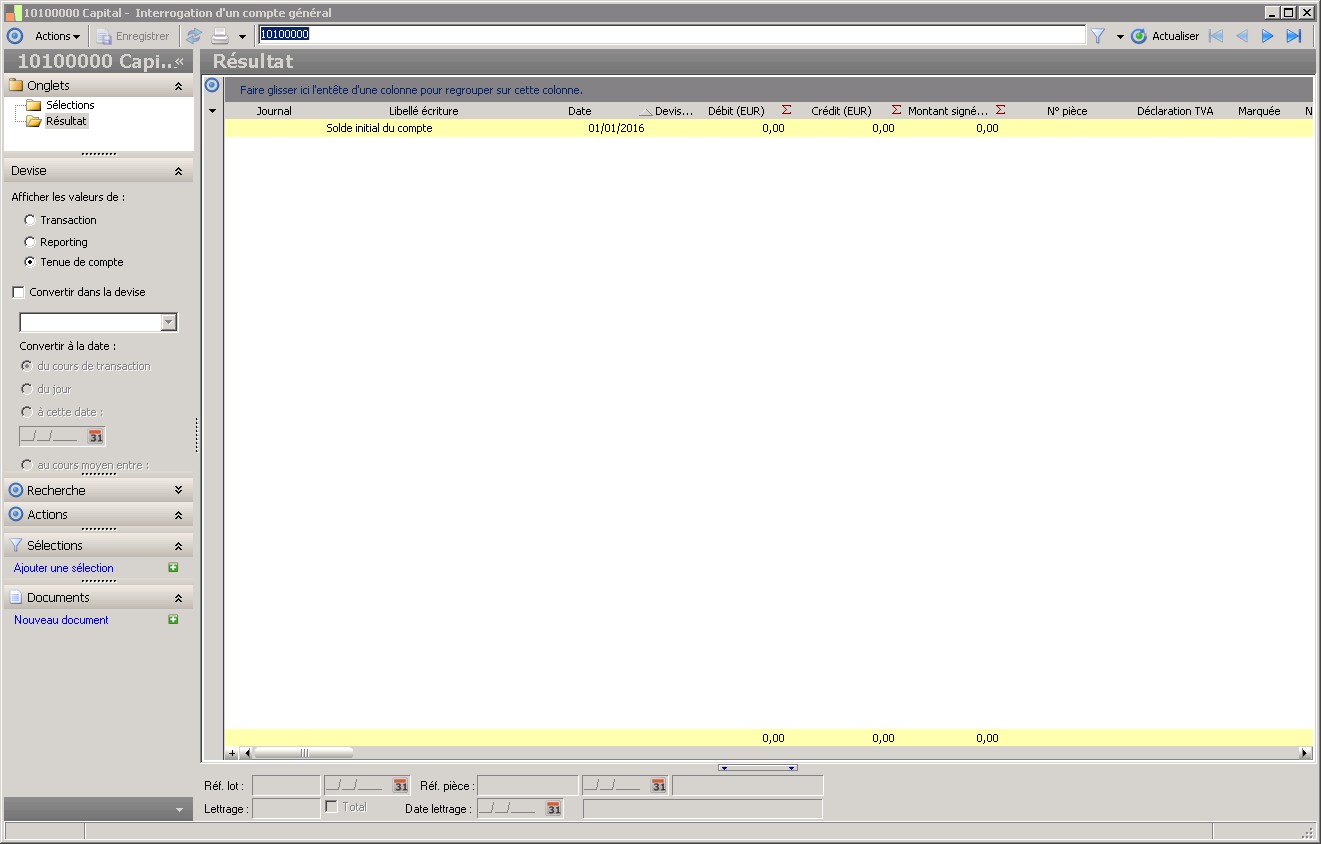Collapse the Sélections panel
This screenshot has width=1321, height=844.
(x=178, y=546)
